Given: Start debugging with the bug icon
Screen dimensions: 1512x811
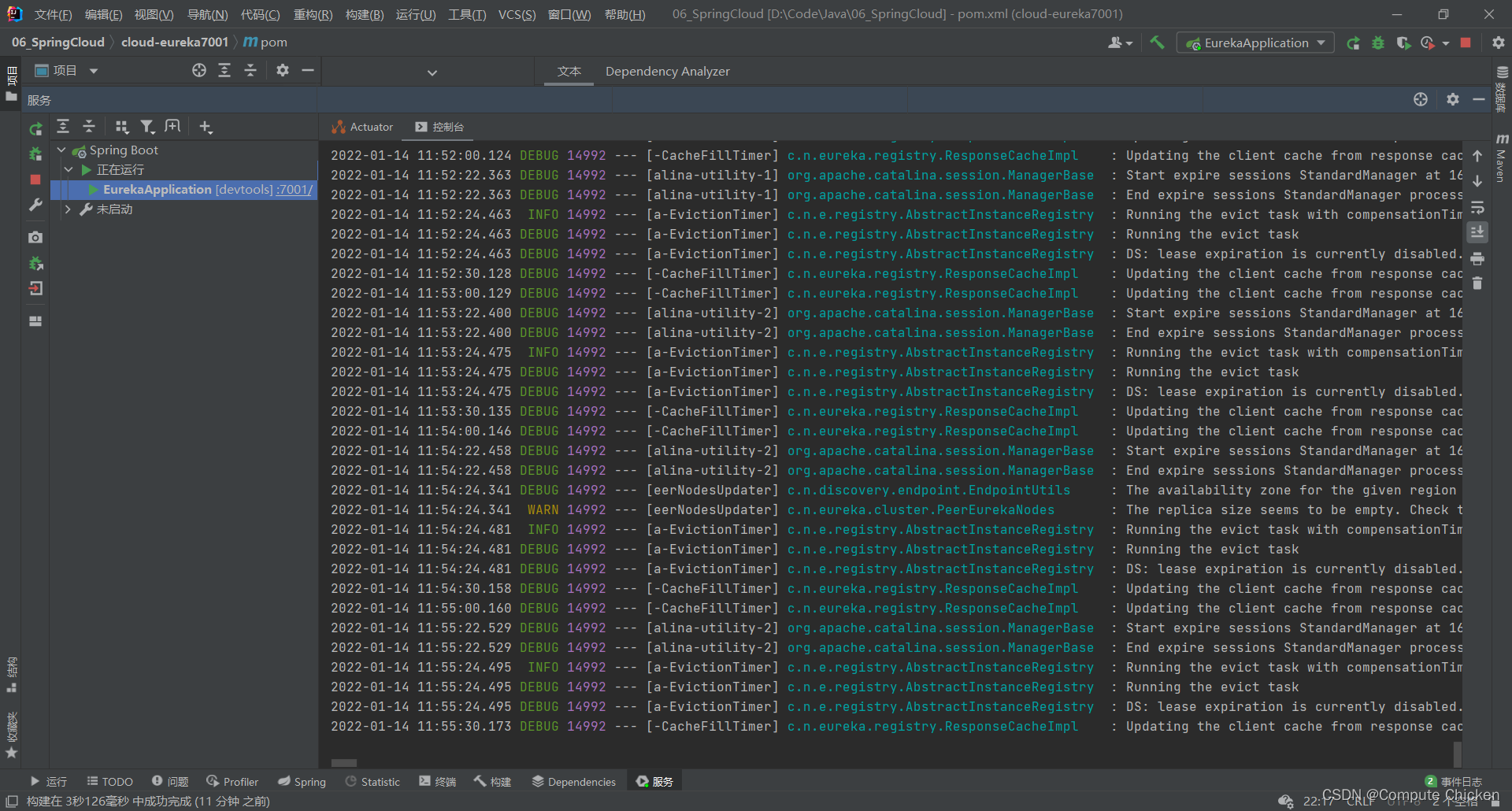Looking at the screenshot, I should [x=1377, y=43].
